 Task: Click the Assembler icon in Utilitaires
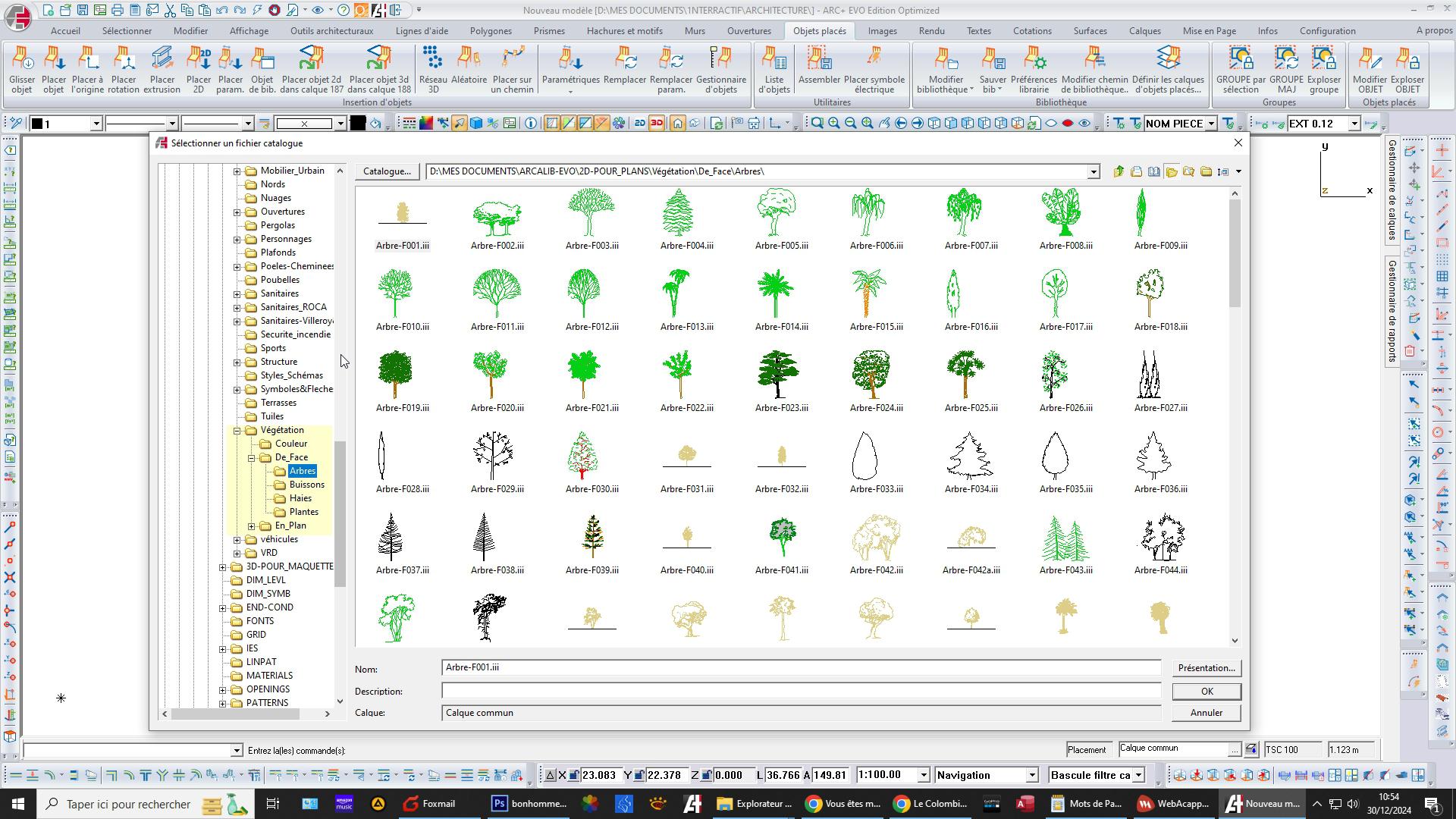818,59
